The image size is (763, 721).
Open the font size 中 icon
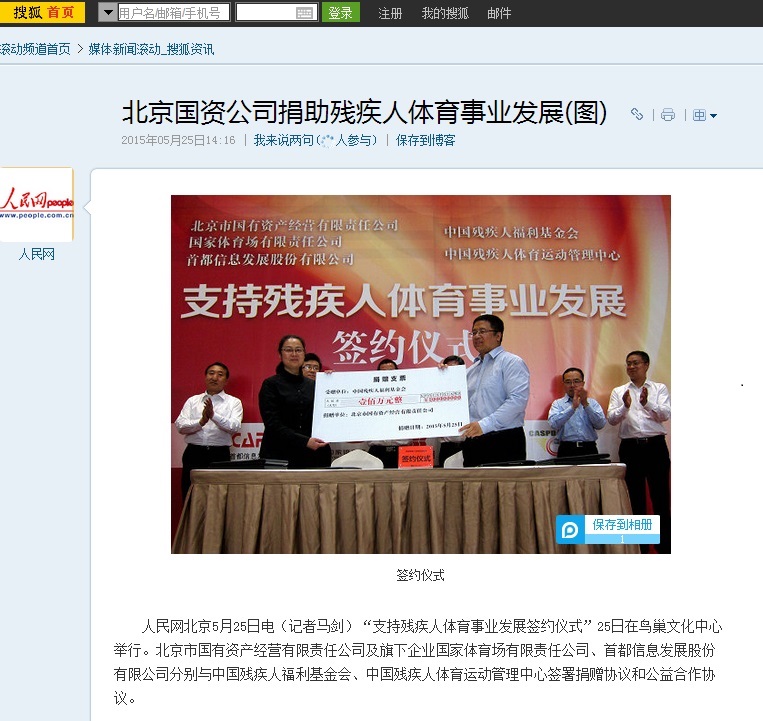699,115
